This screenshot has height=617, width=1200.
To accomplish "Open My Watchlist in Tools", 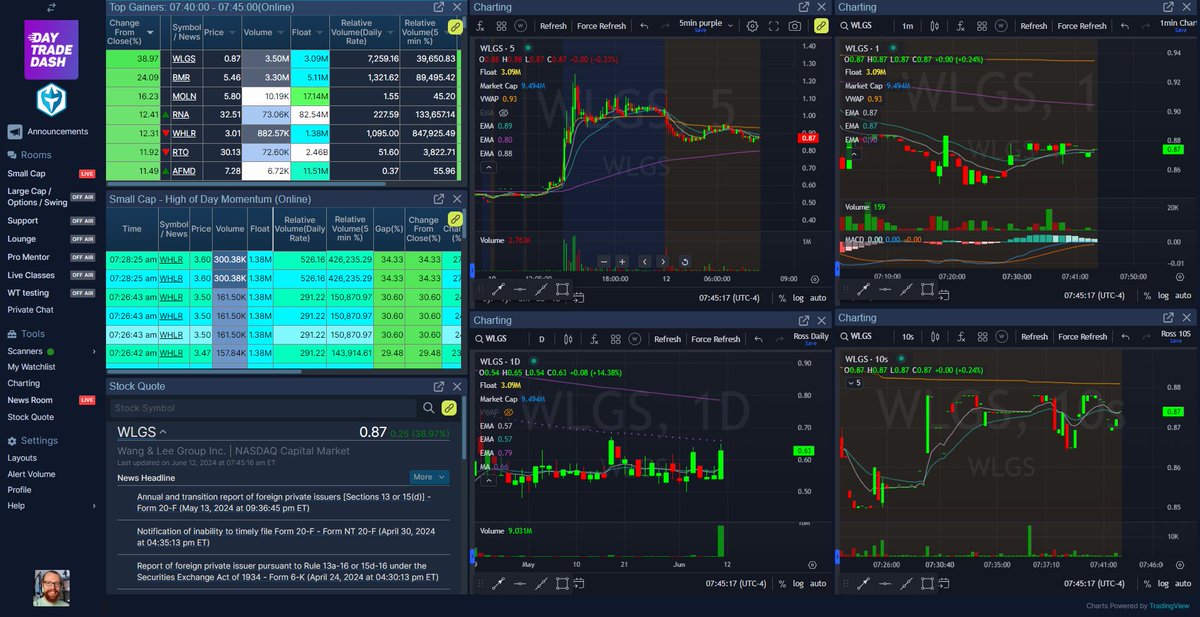I will coord(31,367).
